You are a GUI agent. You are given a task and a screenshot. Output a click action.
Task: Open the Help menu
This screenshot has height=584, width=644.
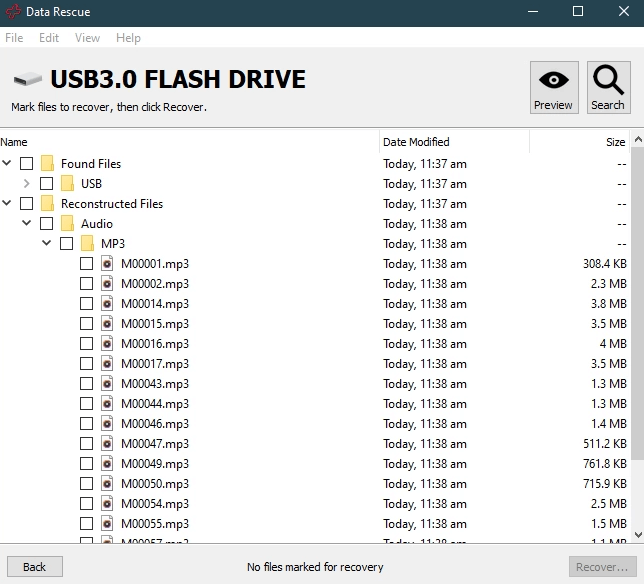click(x=128, y=38)
